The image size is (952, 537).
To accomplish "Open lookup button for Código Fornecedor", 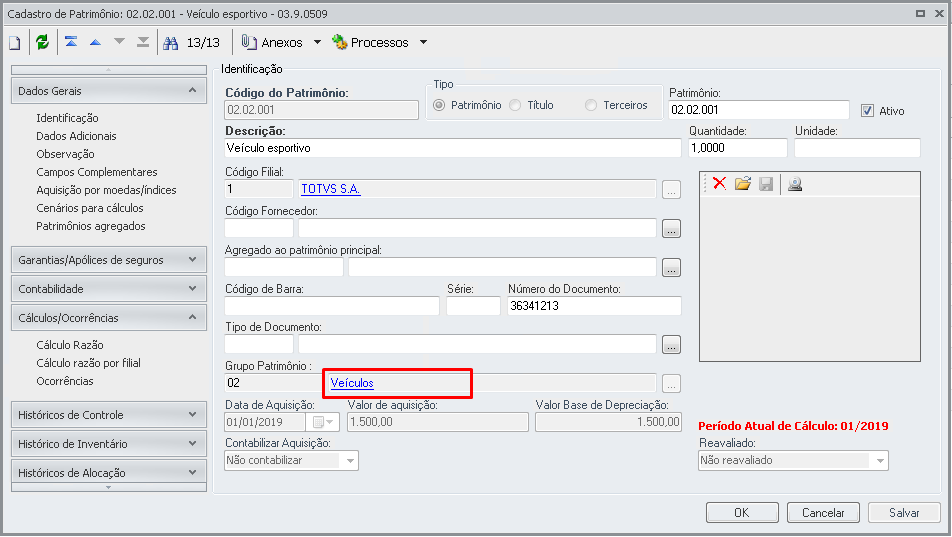I will coord(671,229).
